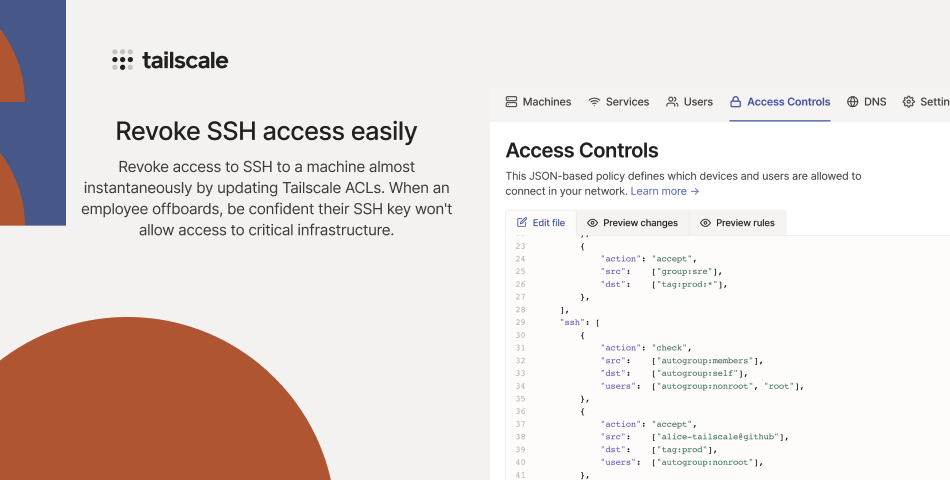Click line number 29 in editor gutter
Image resolution: width=950 pixels, height=480 pixels.
(520, 322)
